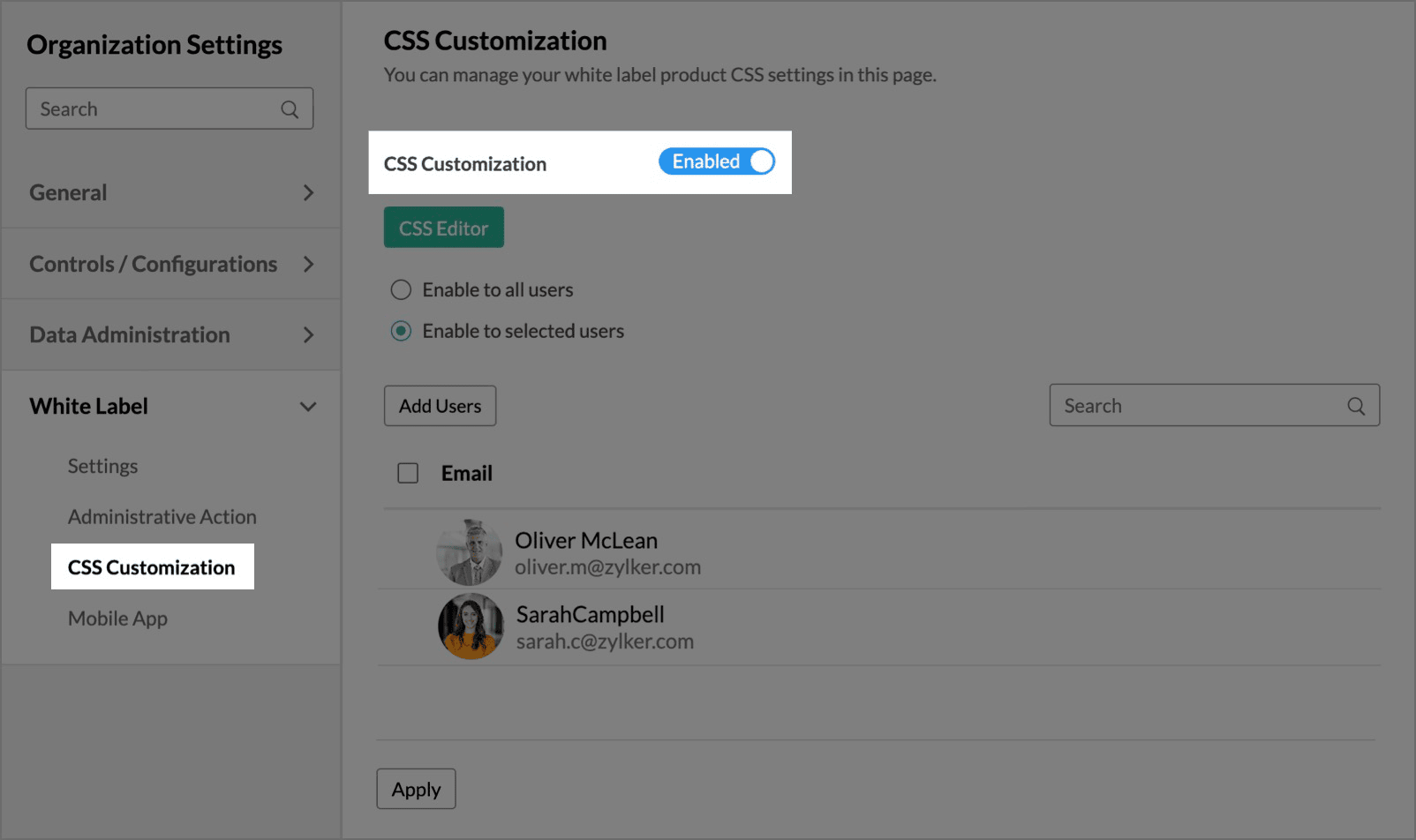Image resolution: width=1416 pixels, height=840 pixels.
Task: Toggle the CSS Customization Enabled switch
Action: click(x=717, y=161)
